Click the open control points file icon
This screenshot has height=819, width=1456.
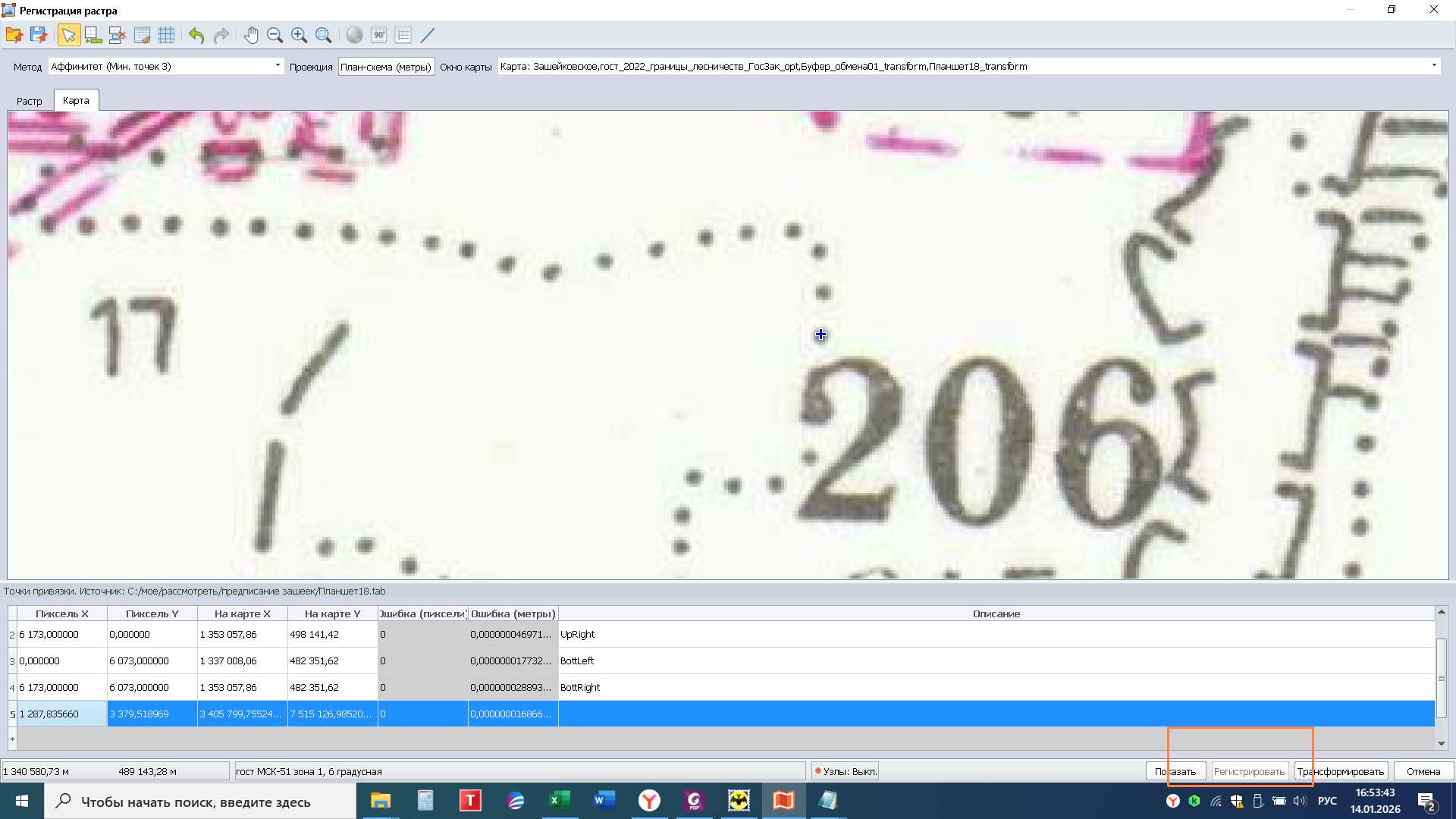pos(14,35)
